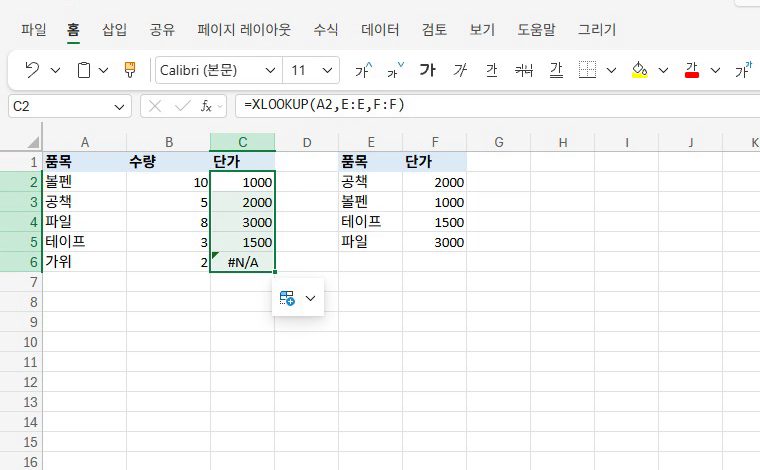Screen dimensions: 760x470
Task: Toggle Bold formatting
Action: pos(428,70)
